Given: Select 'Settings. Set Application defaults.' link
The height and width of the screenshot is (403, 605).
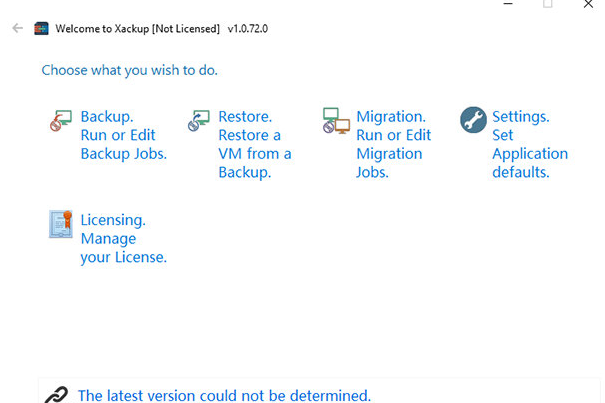Looking at the screenshot, I should pyautogui.click(x=529, y=145).
